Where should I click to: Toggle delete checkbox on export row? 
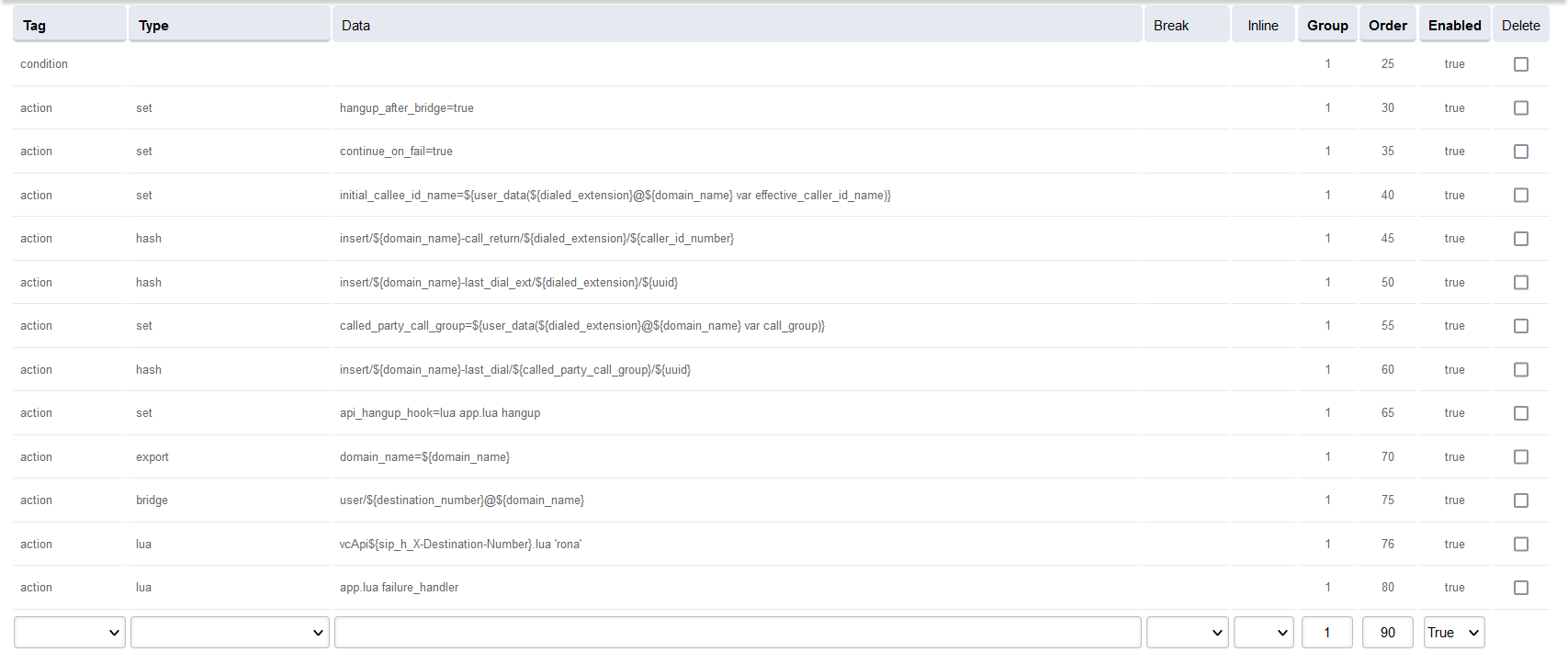(x=1520, y=457)
